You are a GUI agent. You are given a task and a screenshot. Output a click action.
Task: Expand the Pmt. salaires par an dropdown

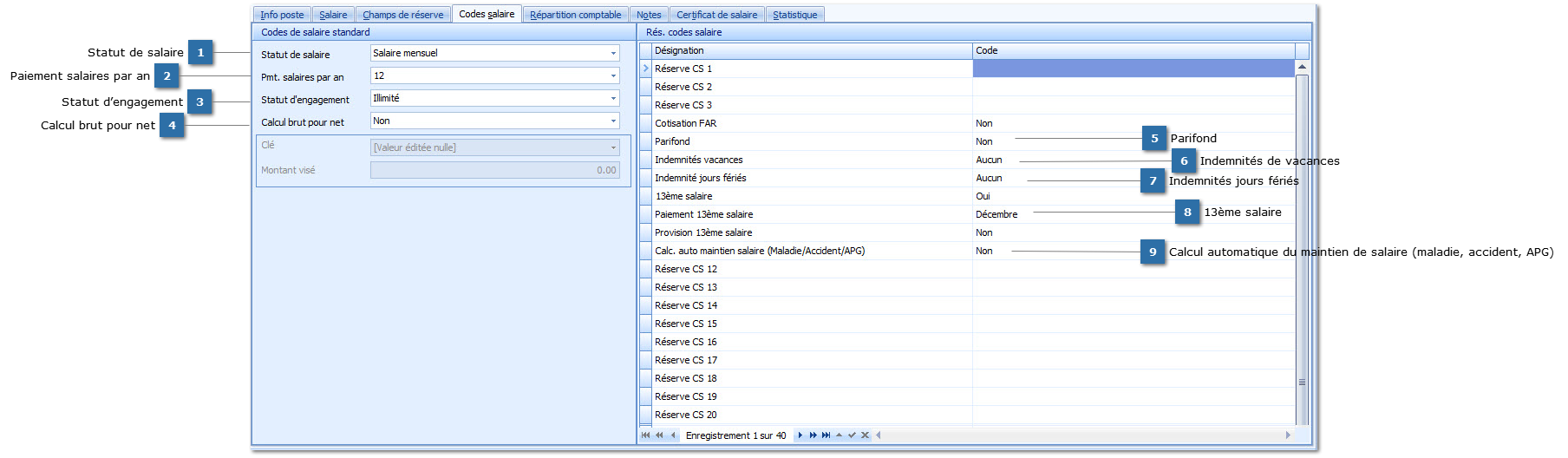tap(613, 76)
